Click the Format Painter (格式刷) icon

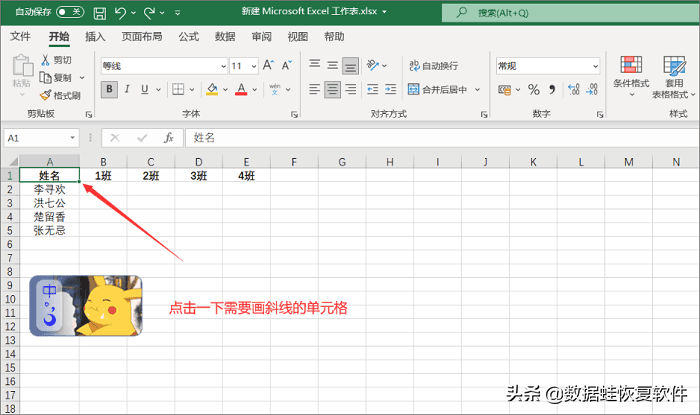point(46,95)
